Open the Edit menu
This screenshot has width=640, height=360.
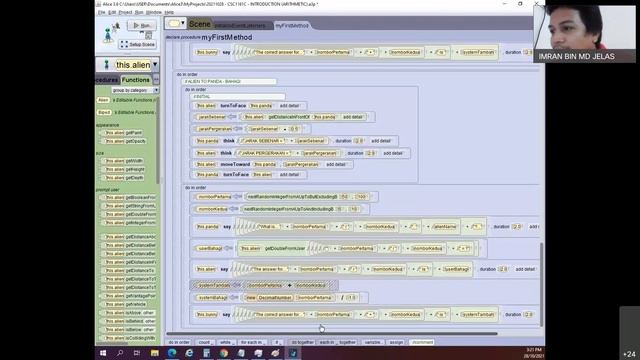112,13
